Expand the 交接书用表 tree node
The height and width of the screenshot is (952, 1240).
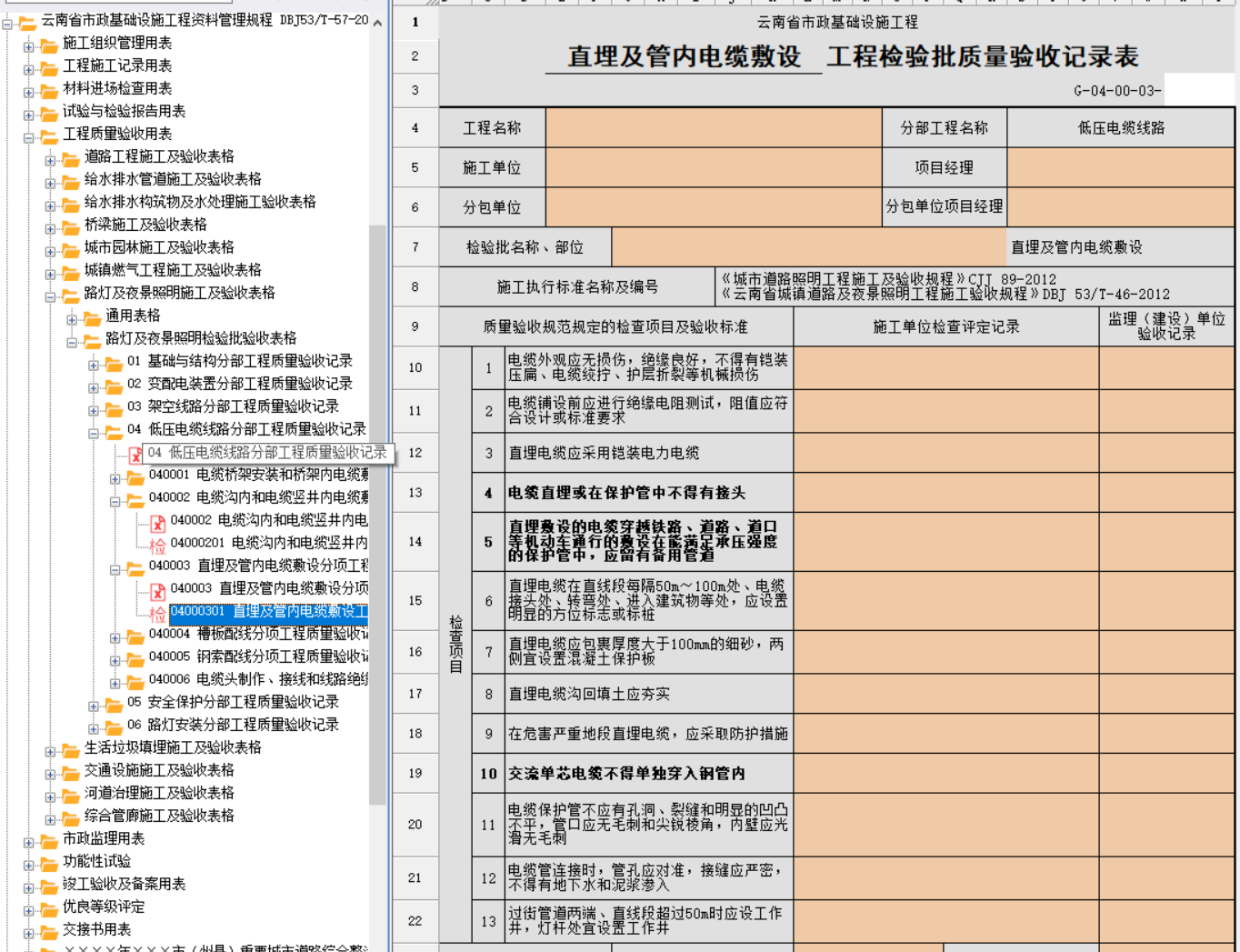29,933
